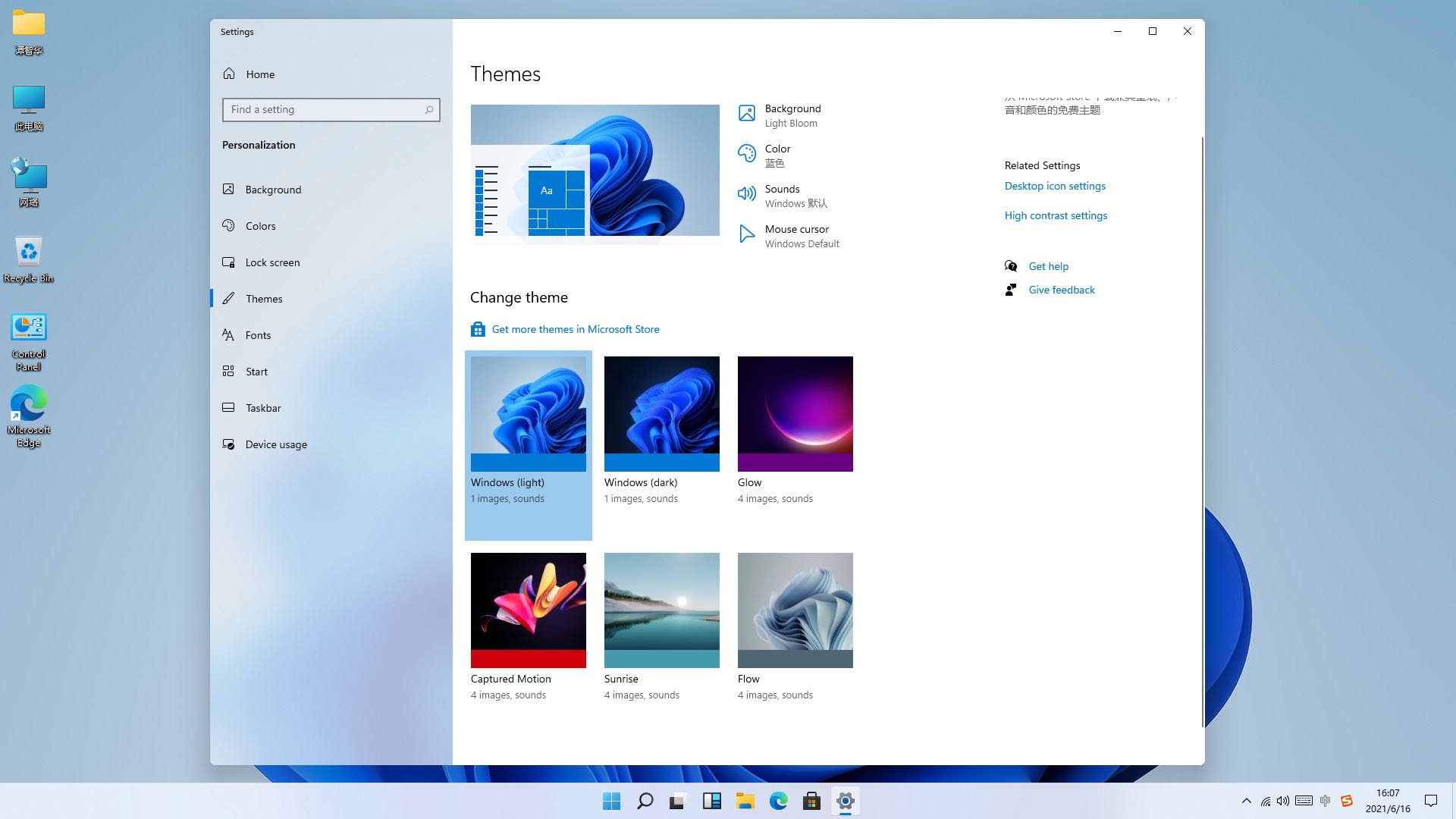Screen dimensions: 1456x819
Task: Click the Home icon in sidebar
Action: [229, 74]
